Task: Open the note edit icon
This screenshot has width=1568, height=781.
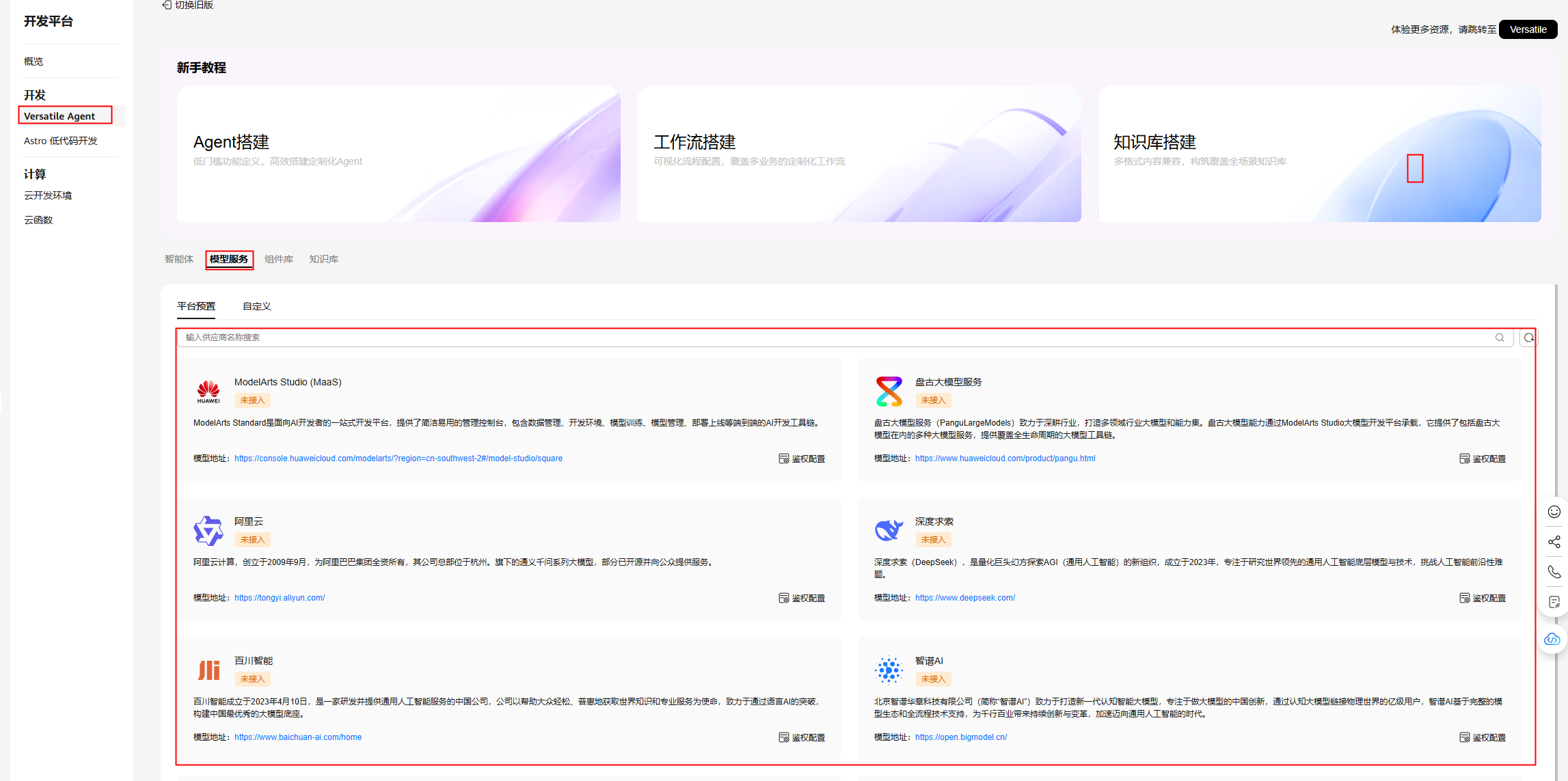Action: click(1554, 602)
